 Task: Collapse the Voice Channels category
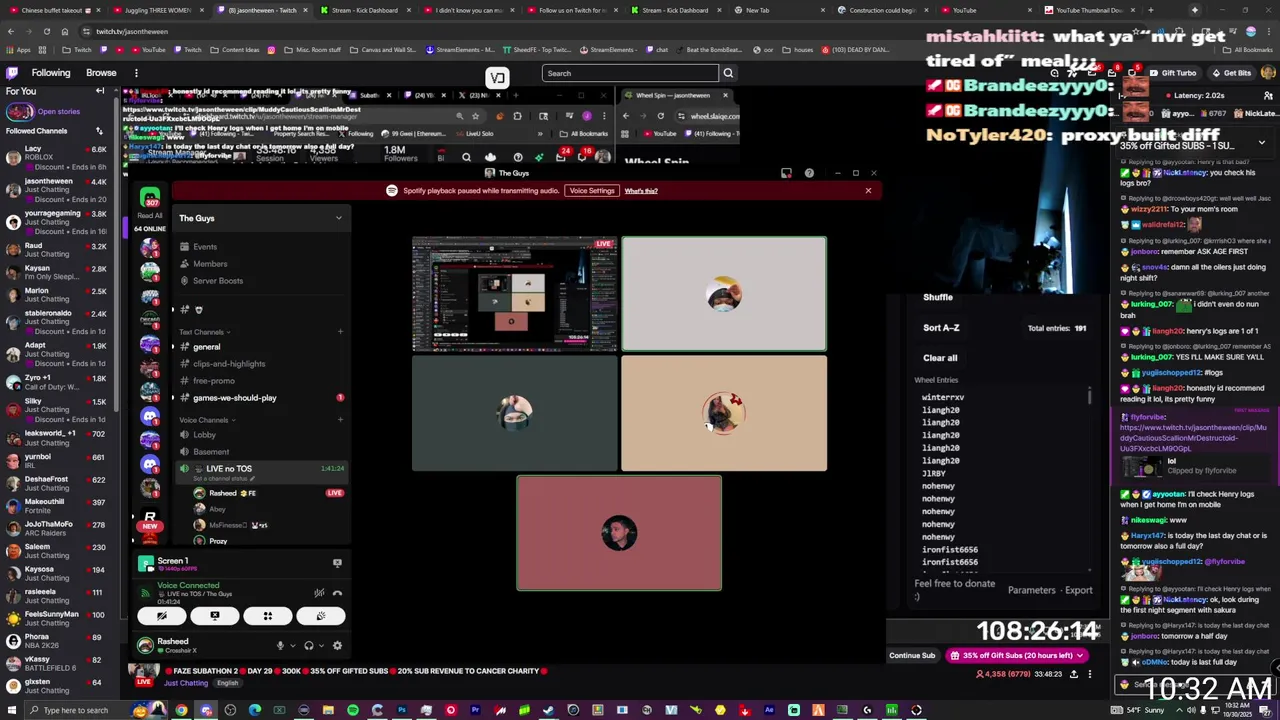click(x=206, y=420)
